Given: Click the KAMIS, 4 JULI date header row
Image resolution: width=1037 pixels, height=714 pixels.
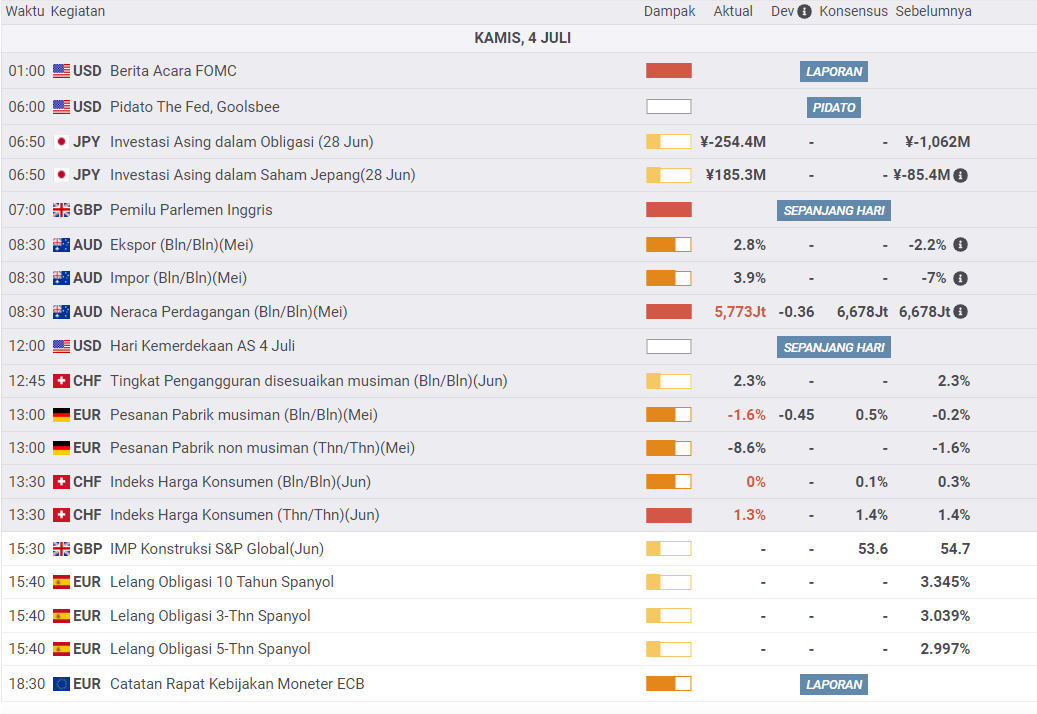Looking at the screenshot, I should 522,38.
